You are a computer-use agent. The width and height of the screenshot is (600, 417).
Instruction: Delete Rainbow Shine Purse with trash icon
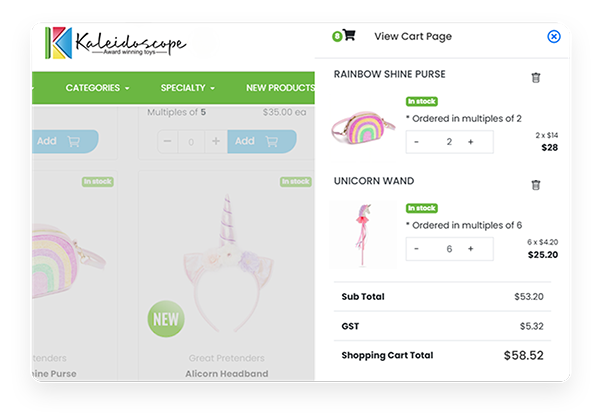pos(536,78)
